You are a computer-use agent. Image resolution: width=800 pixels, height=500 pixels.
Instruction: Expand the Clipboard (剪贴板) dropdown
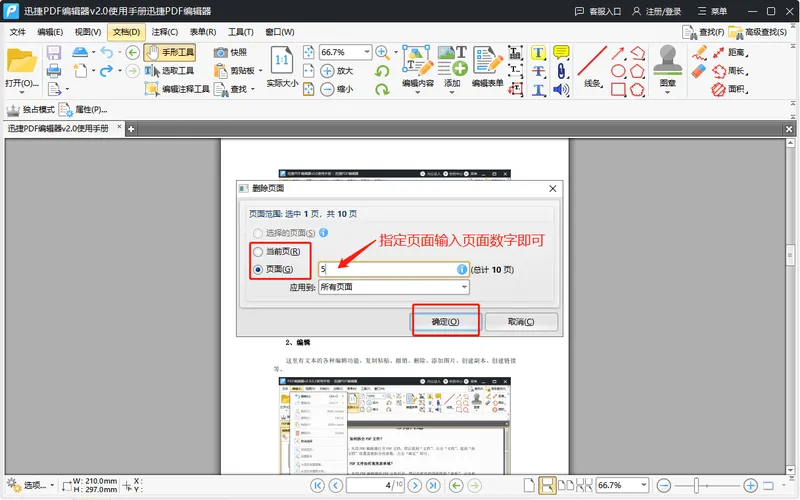[x=261, y=70]
